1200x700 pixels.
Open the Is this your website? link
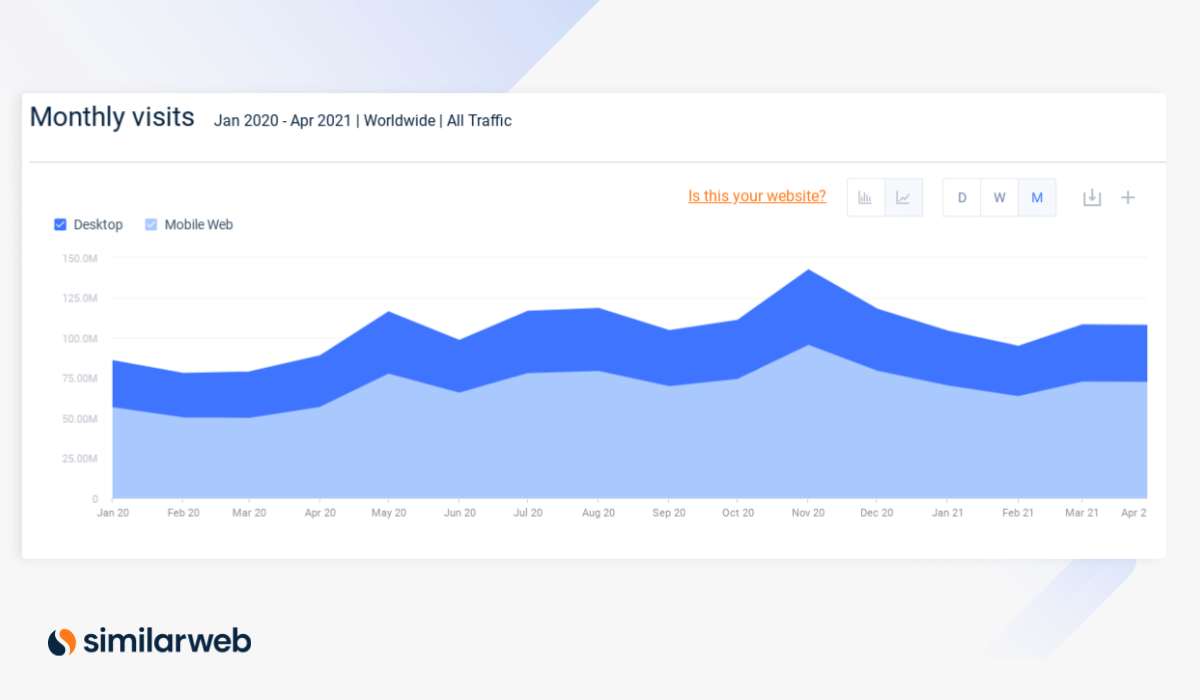pyautogui.click(x=756, y=196)
